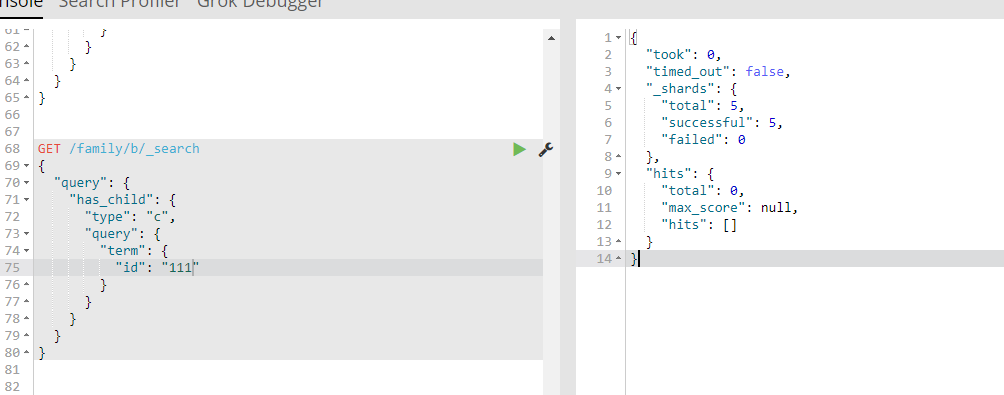
Task: Open the wrench options menu
Action: tap(546, 149)
